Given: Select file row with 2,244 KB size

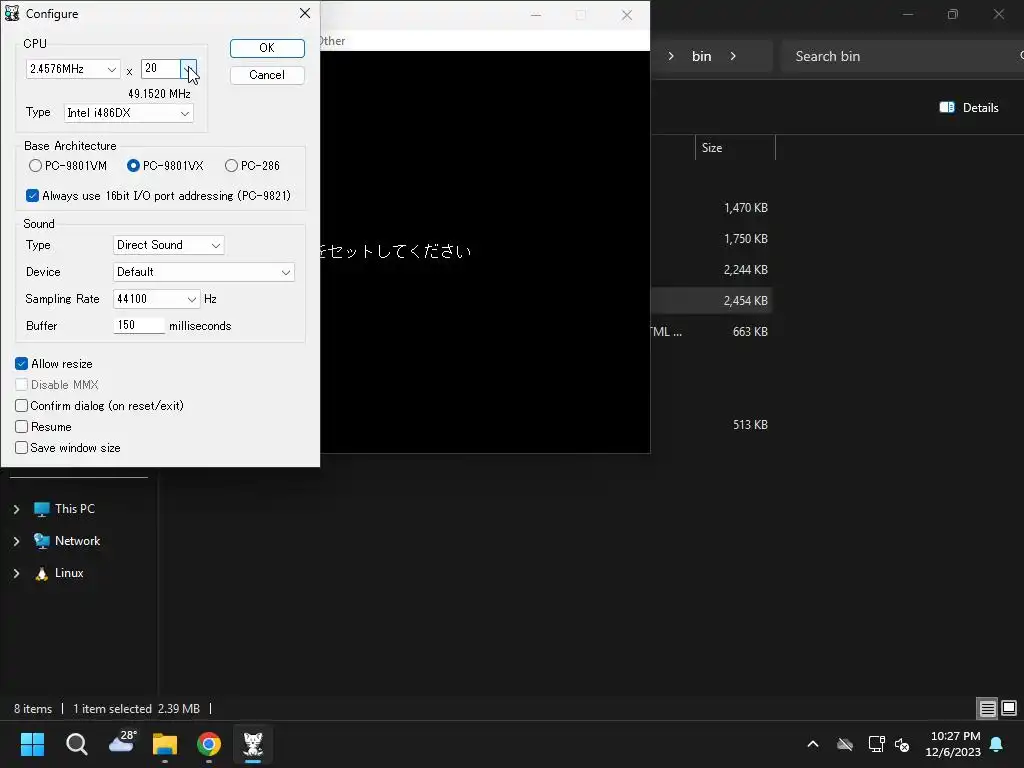Looking at the screenshot, I should (711, 270).
